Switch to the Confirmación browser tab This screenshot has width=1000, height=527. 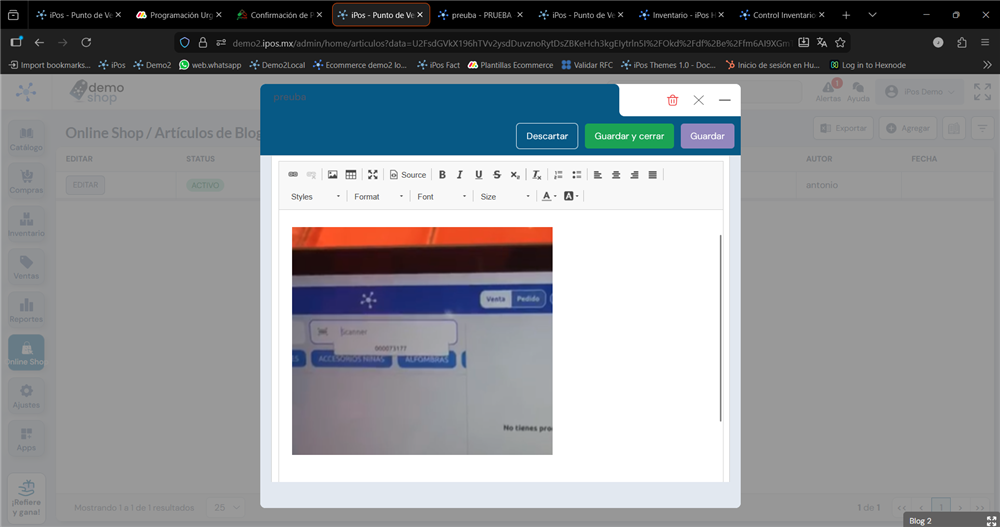point(279,15)
